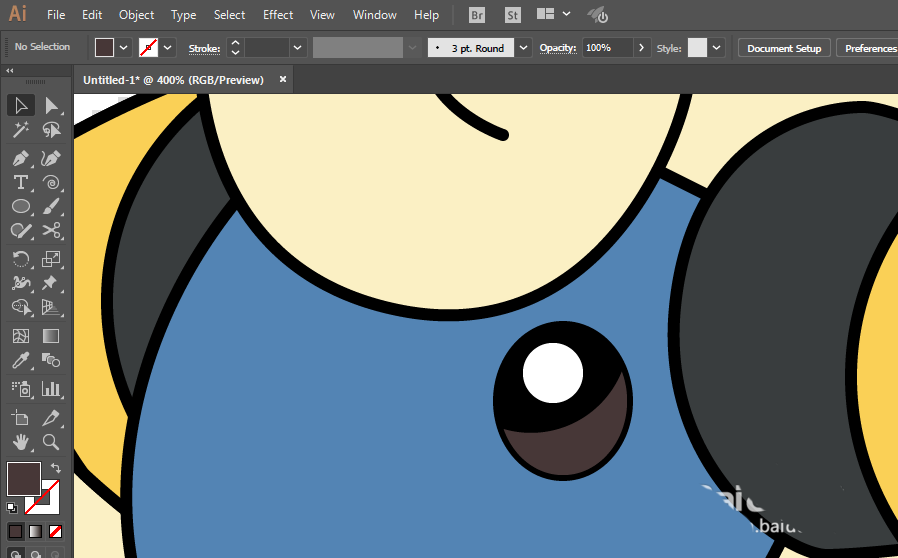Screen dimensions: 898x558
Task: Activate the Warp tool
Action: [x=21, y=283]
